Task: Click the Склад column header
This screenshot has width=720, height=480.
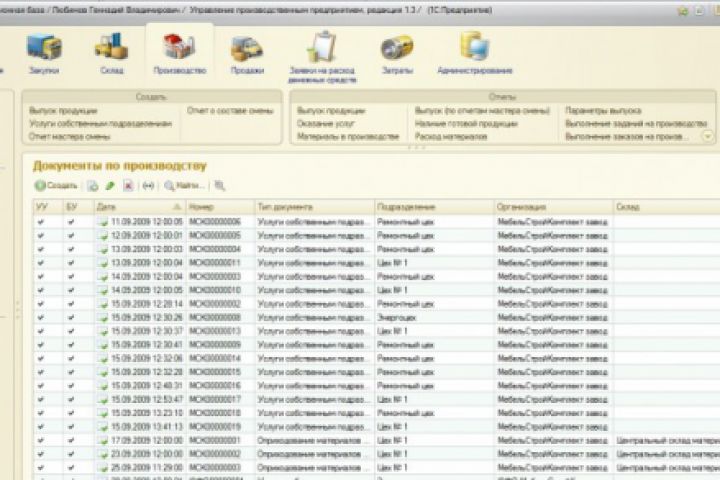Action: [x=666, y=207]
